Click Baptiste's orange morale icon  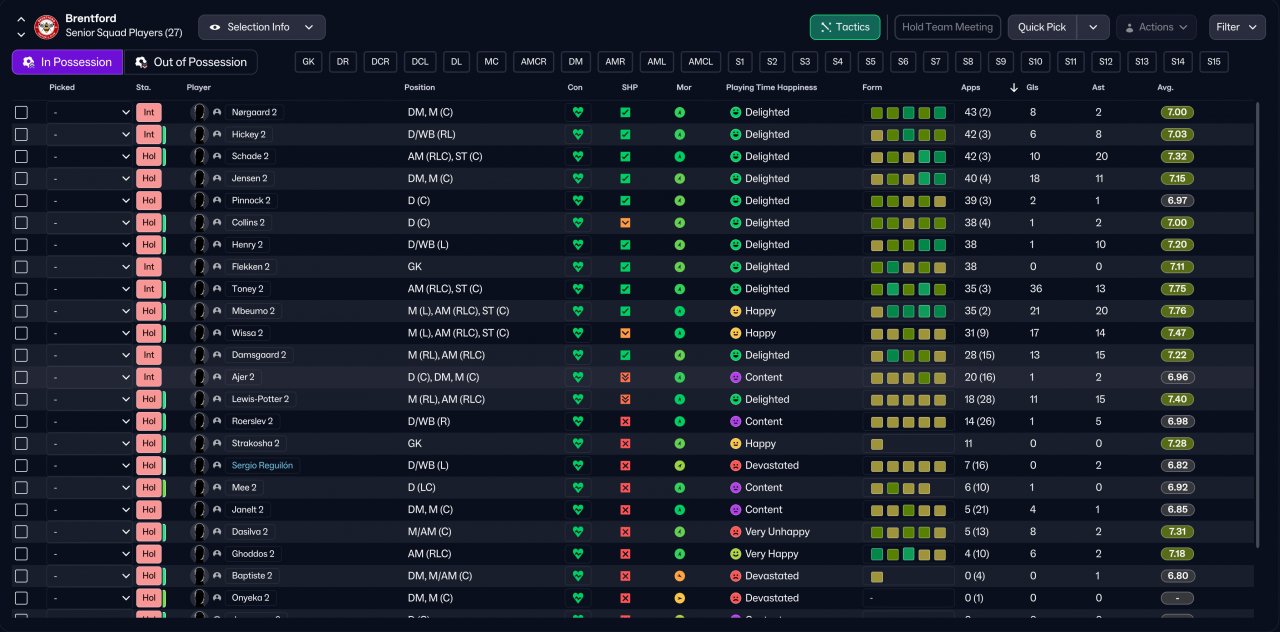[680, 576]
